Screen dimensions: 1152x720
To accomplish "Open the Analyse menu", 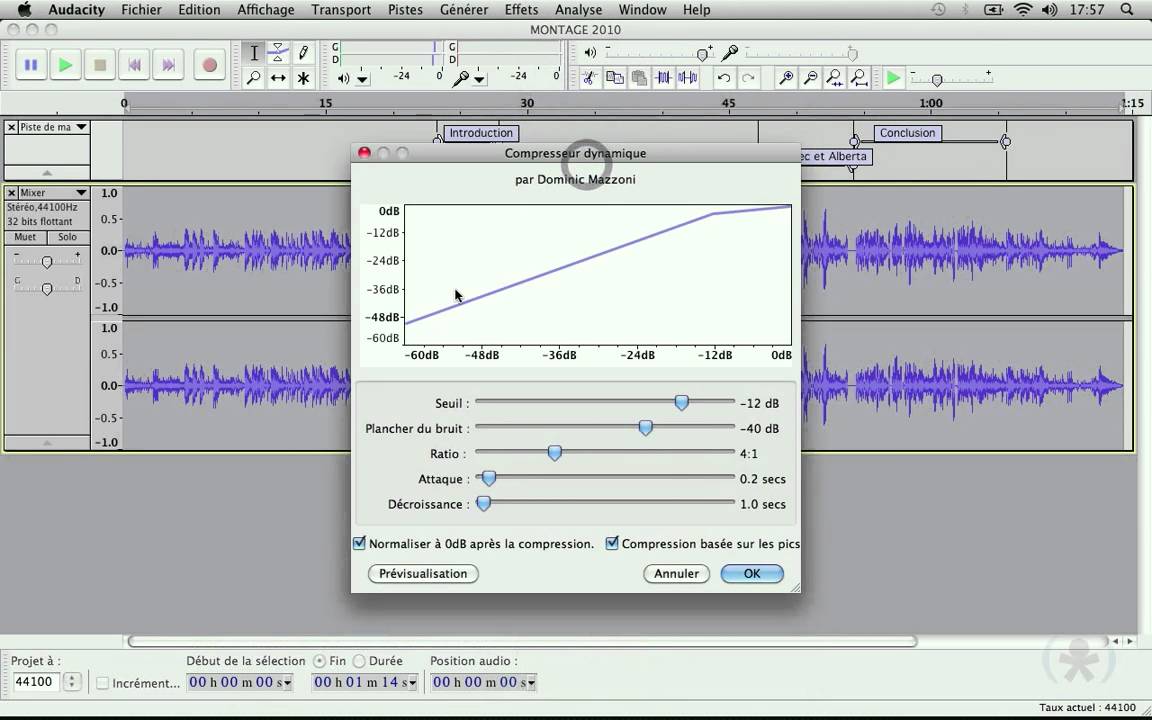I will pyautogui.click(x=578, y=10).
